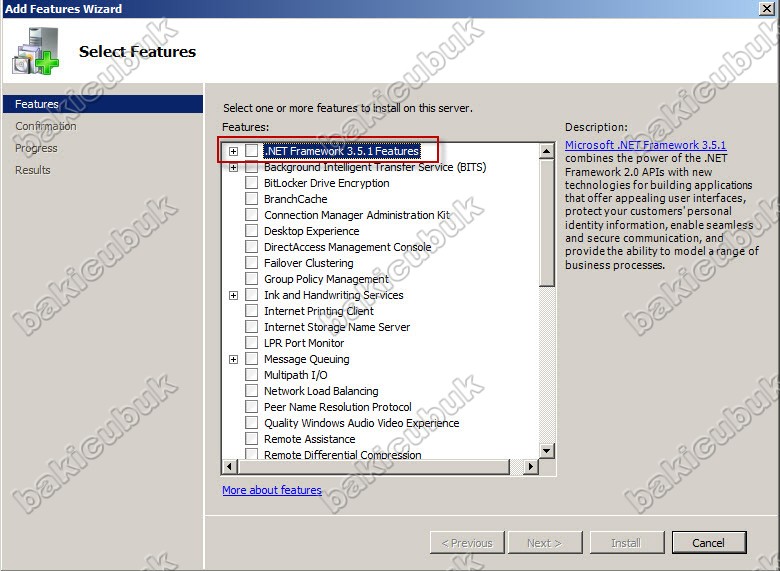Select the LPR Port Monitor label
Screen dimensions: 780x571
click(304, 343)
